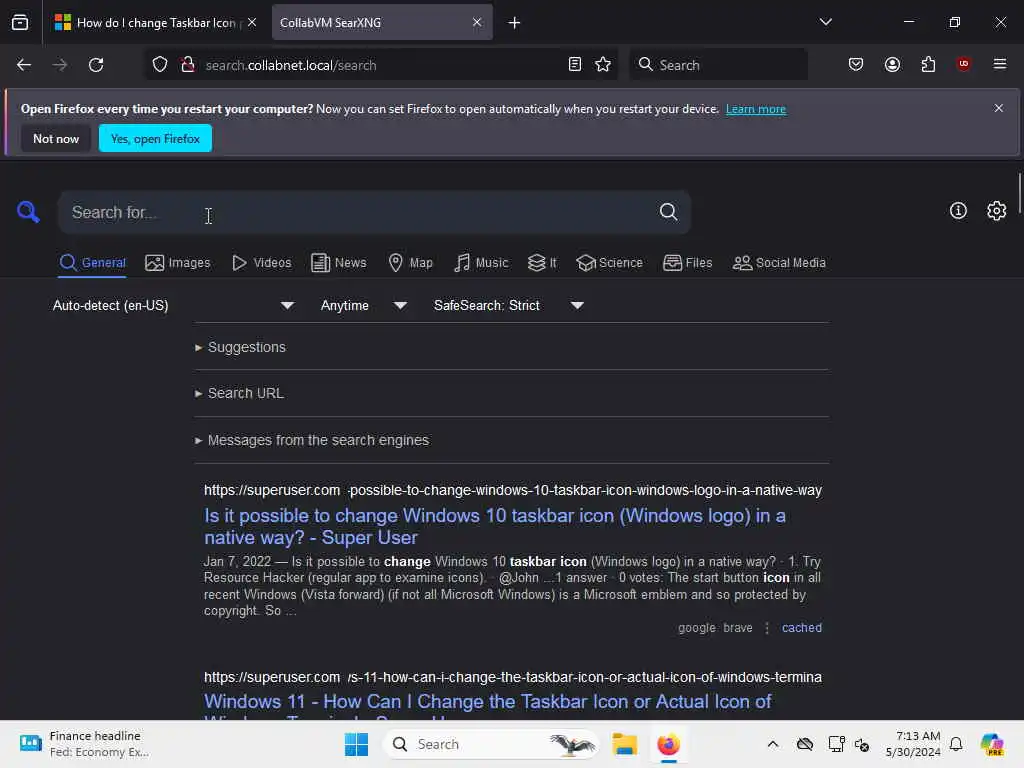Screen dimensions: 1024x768
Task: Open the Anytime time range dropdown
Action: 363,305
